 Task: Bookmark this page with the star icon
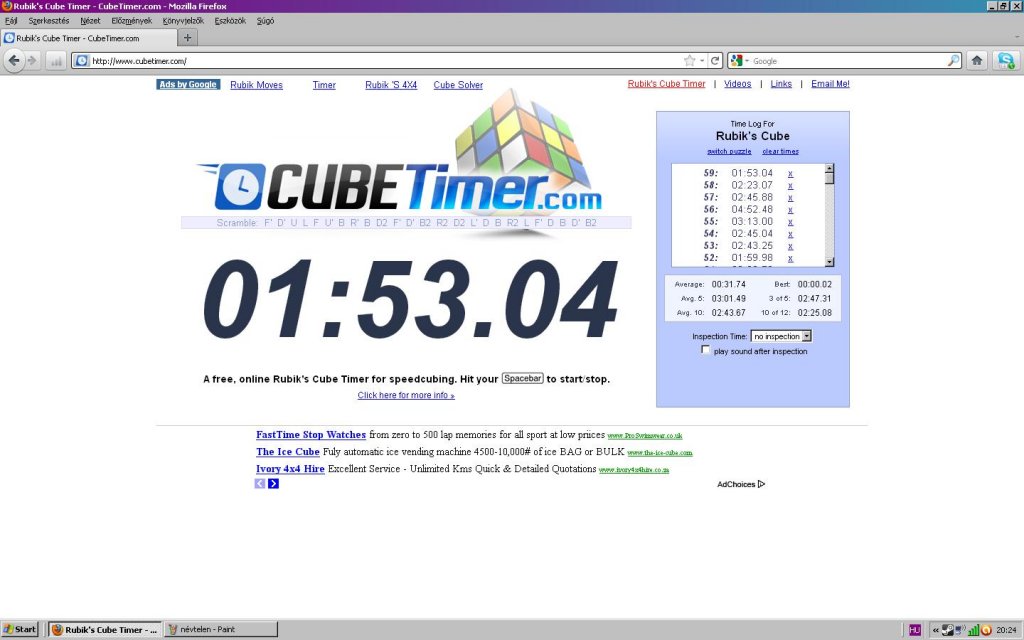point(689,61)
